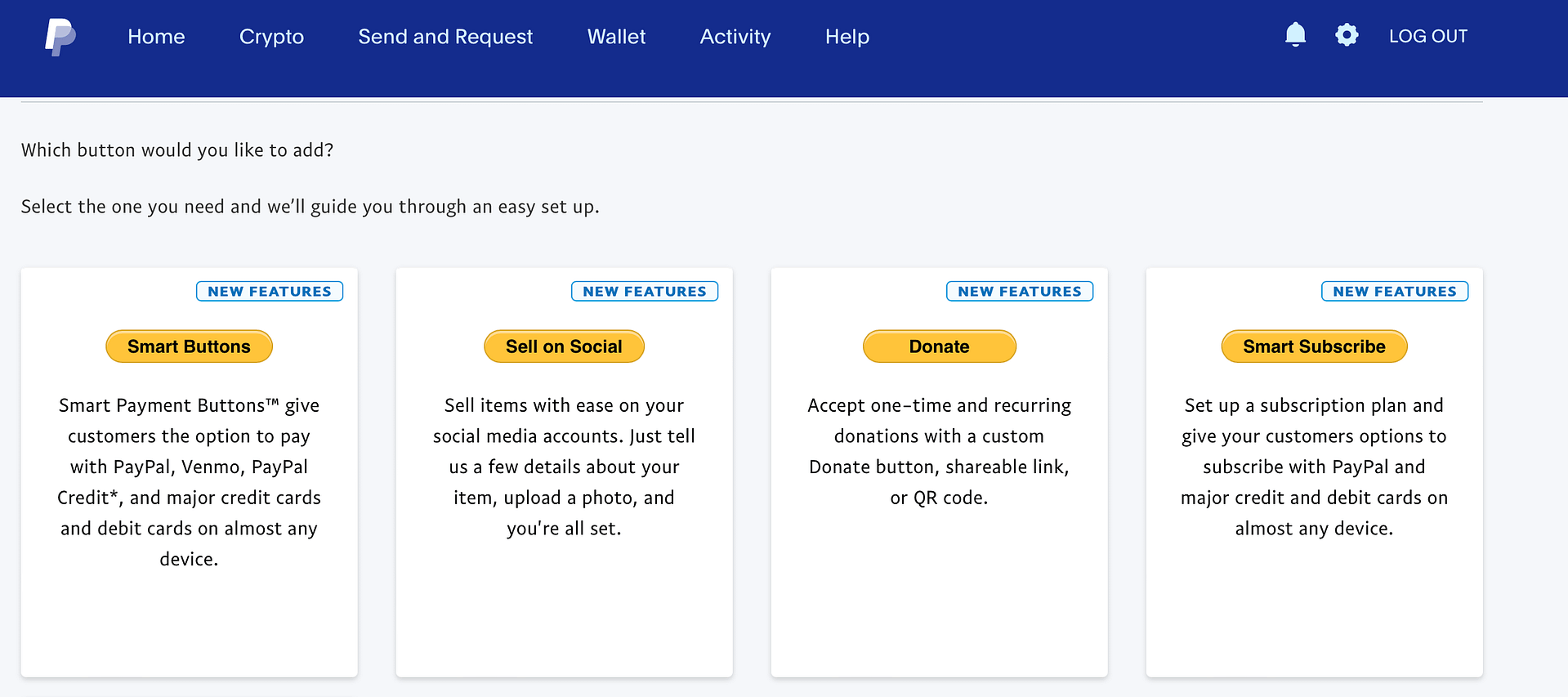Choose the Sell on Social button
The image size is (1568, 697).
(x=564, y=346)
